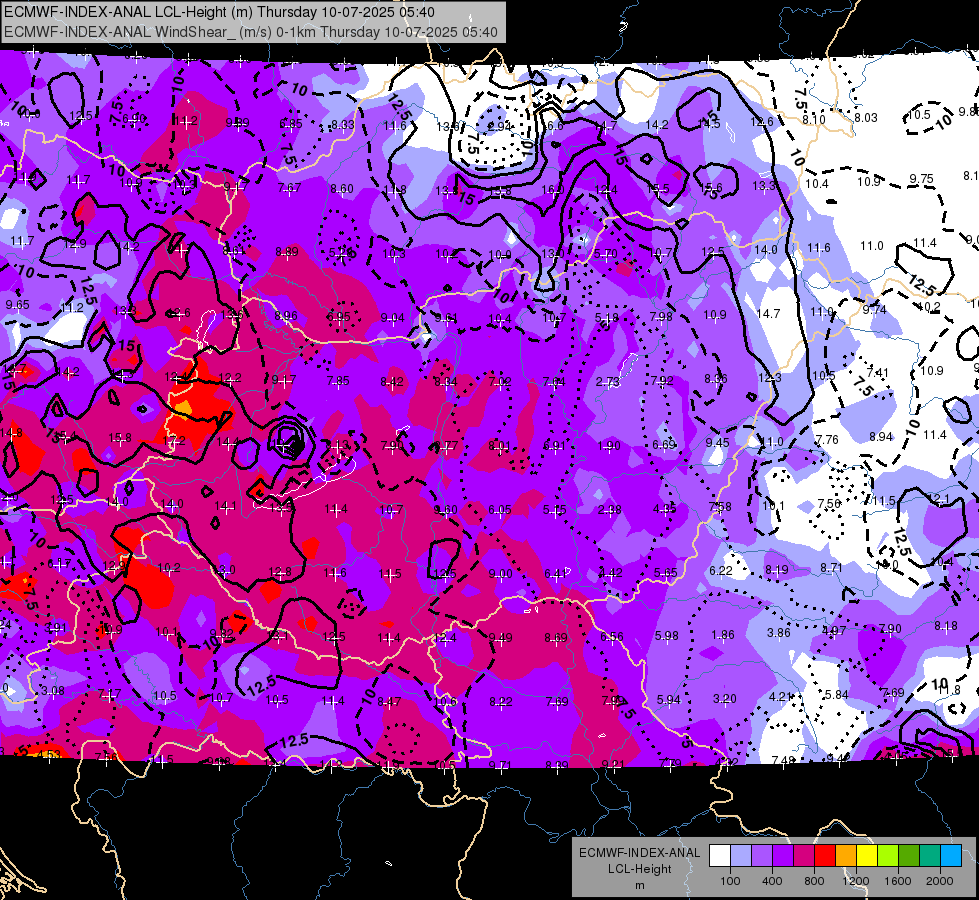Click the wind shear value '6.85' on the map
The height and width of the screenshot is (900, 979).
291,124
